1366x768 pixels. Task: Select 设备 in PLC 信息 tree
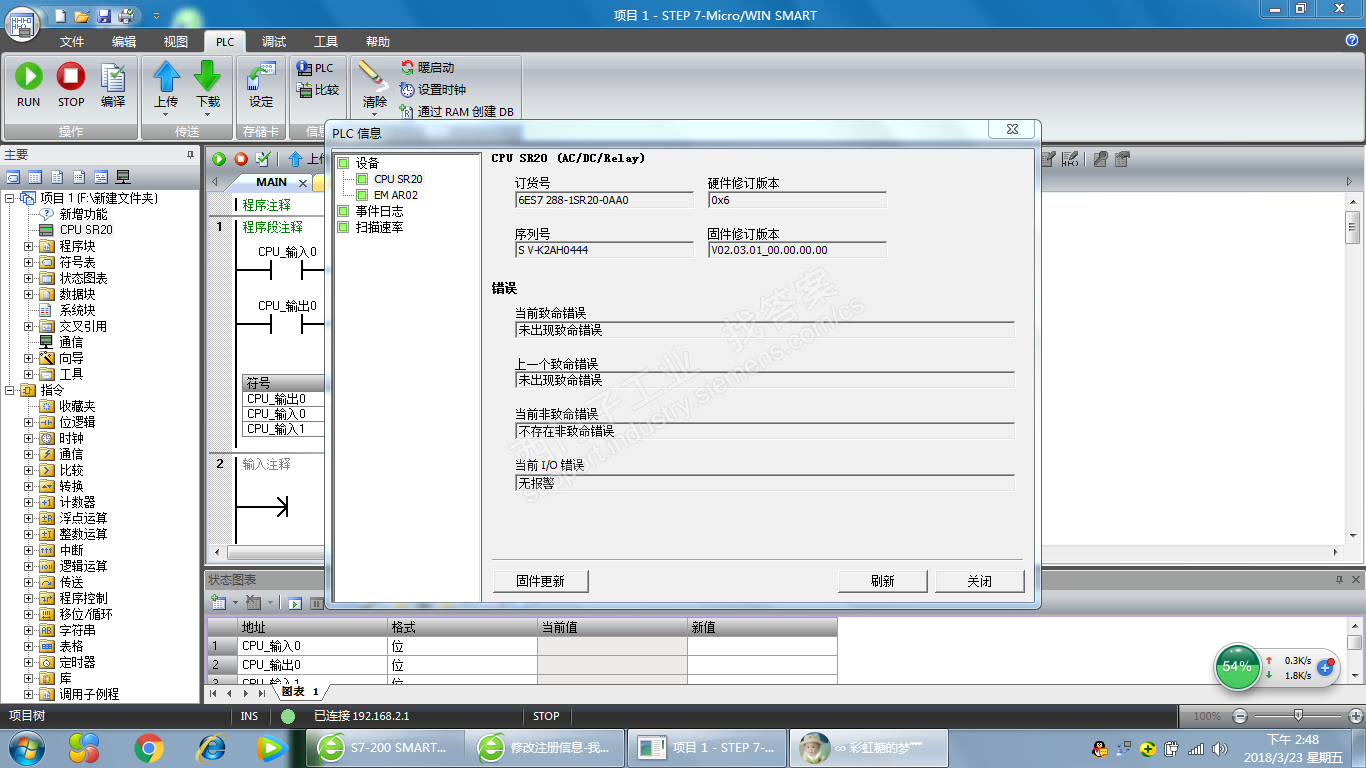[x=367, y=163]
